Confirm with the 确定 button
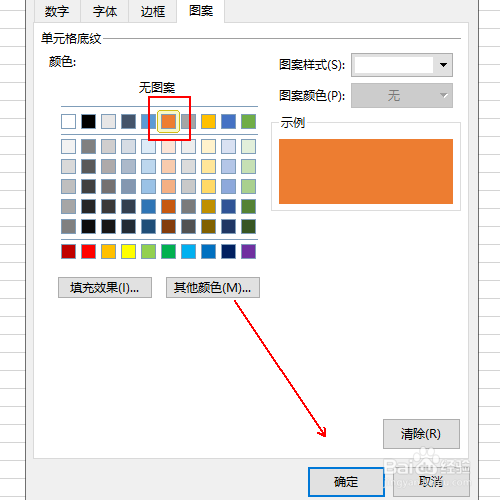This screenshot has width=500, height=500. pyautogui.click(x=346, y=482)
